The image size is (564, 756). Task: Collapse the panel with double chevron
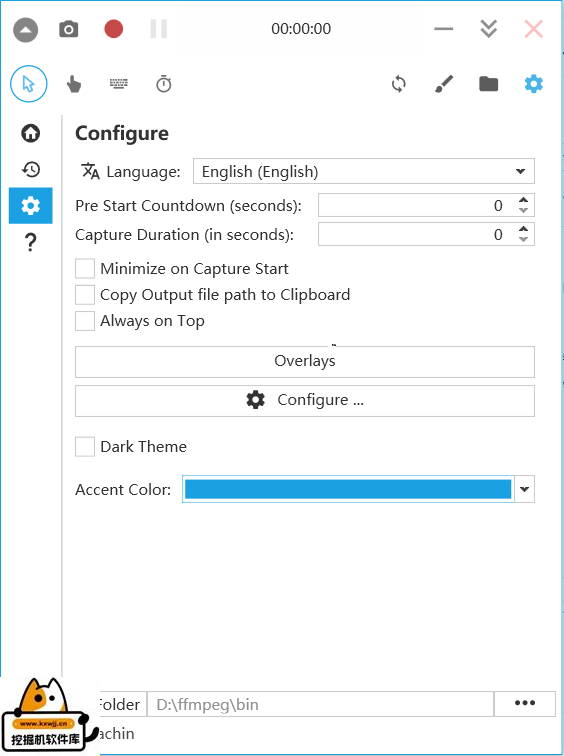[x=488, y=29]
